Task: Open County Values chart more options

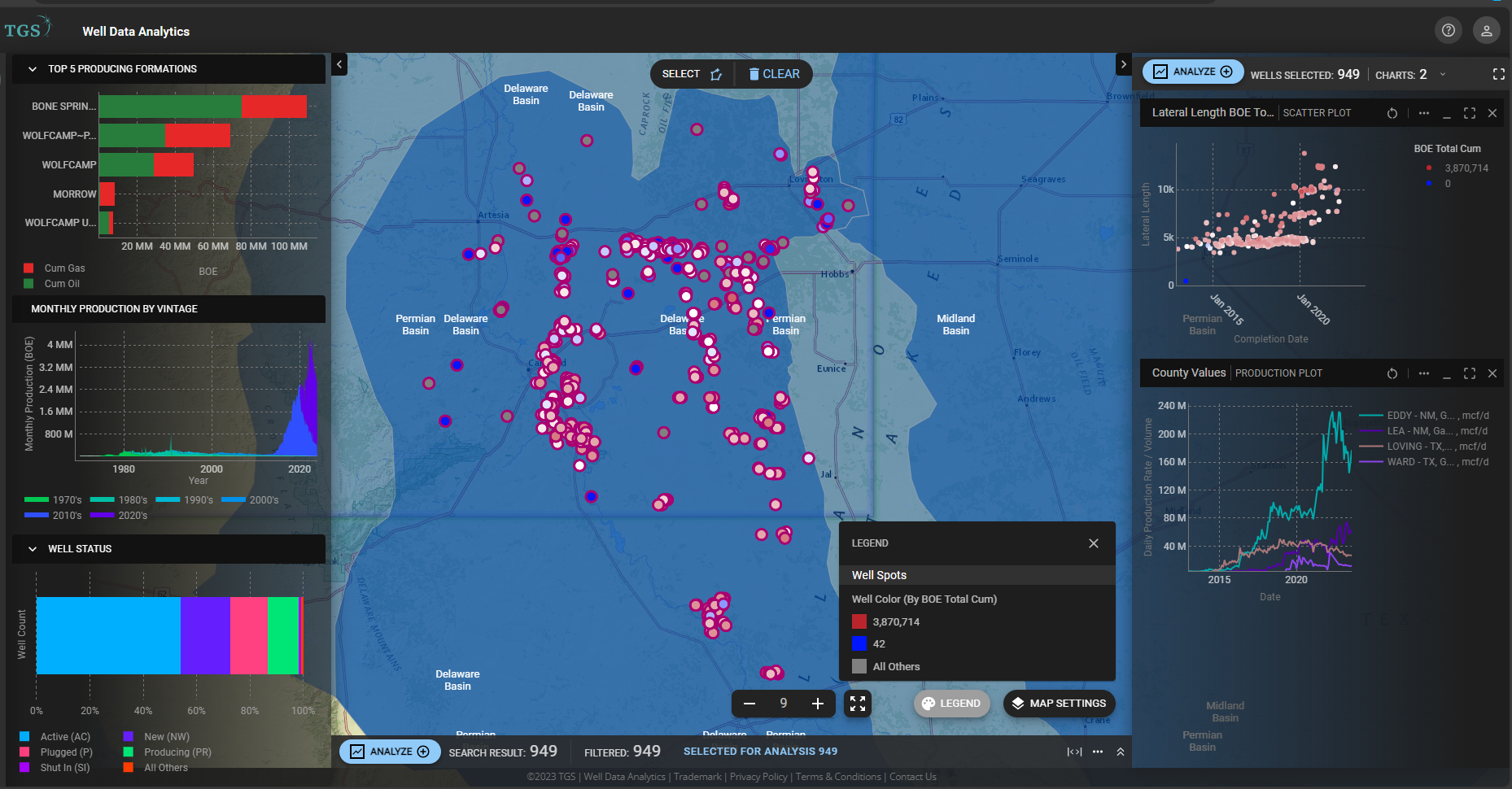Action: pos(1423,373)
